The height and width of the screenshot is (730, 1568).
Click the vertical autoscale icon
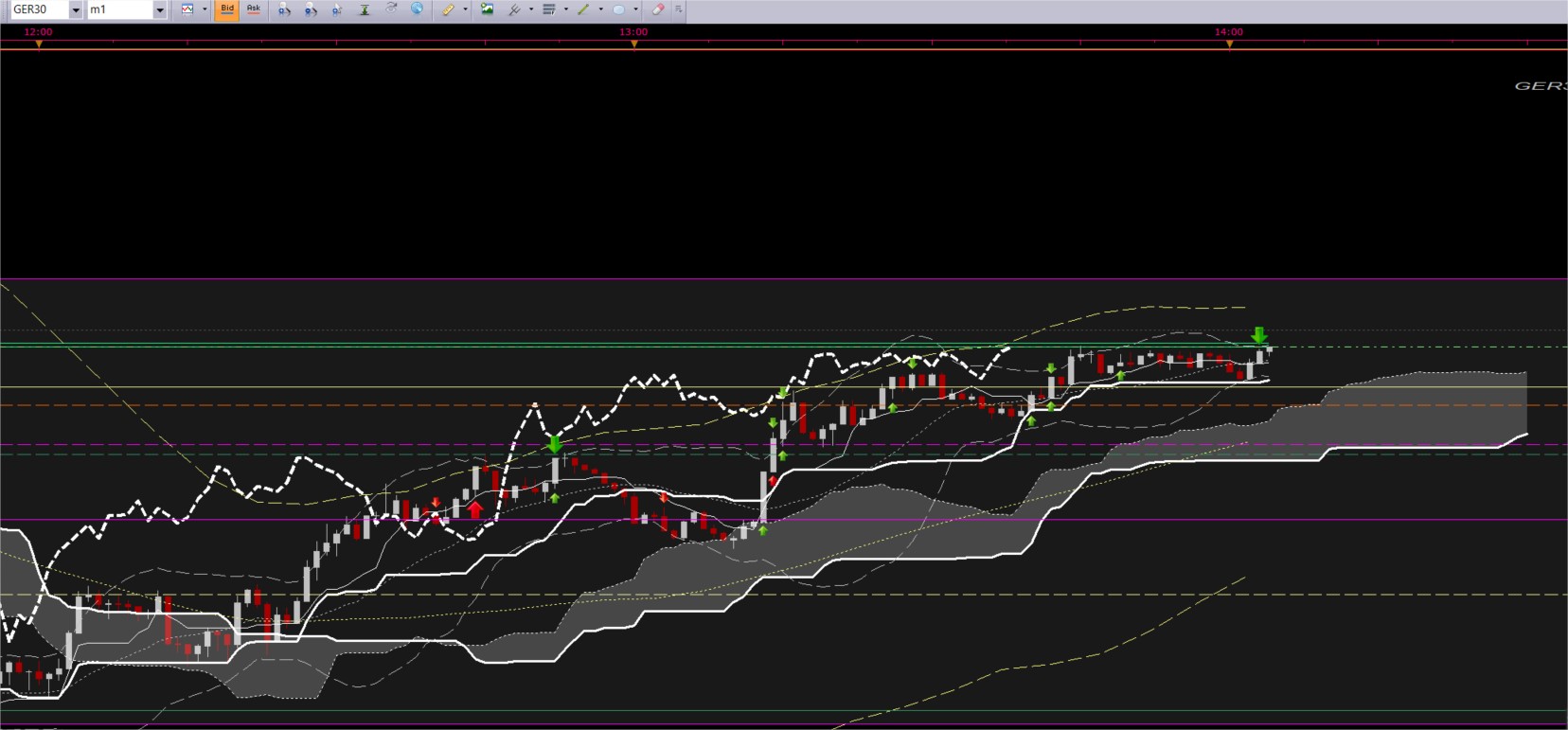pos(364,9)
